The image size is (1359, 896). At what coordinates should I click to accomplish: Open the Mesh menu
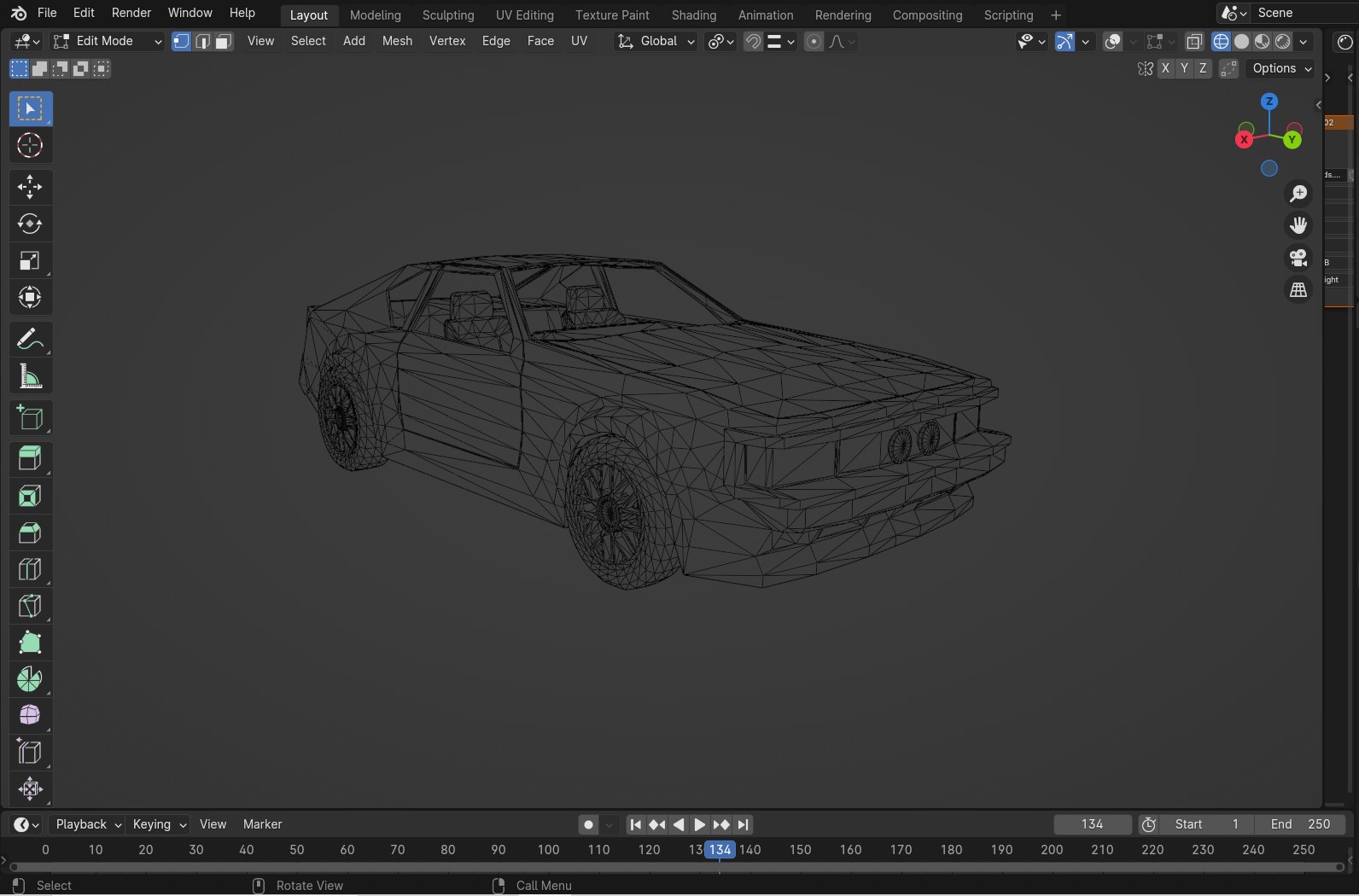(x=397, y=41)
